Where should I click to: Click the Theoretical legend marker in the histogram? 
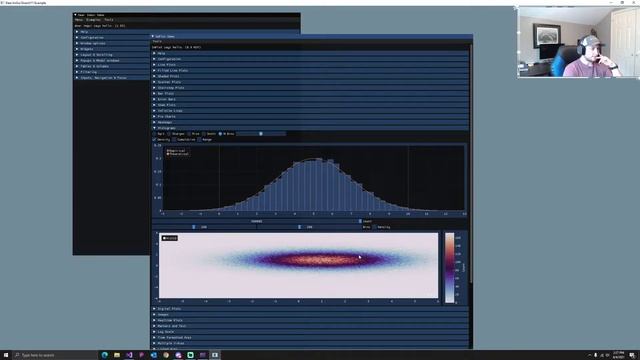click(x=168, y=154)
